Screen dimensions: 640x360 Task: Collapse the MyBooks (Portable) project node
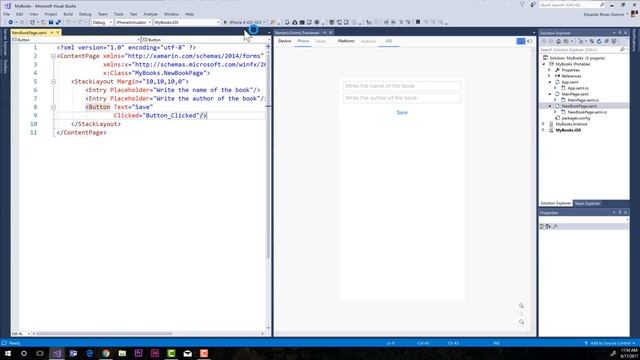(544, 64)
